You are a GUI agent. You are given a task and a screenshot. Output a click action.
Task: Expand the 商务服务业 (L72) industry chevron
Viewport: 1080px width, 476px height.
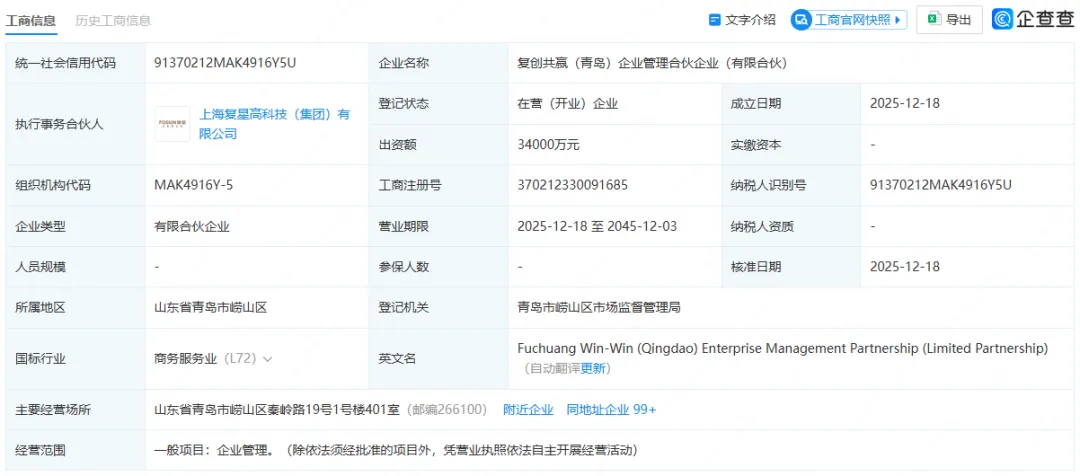tap(267, 358)
